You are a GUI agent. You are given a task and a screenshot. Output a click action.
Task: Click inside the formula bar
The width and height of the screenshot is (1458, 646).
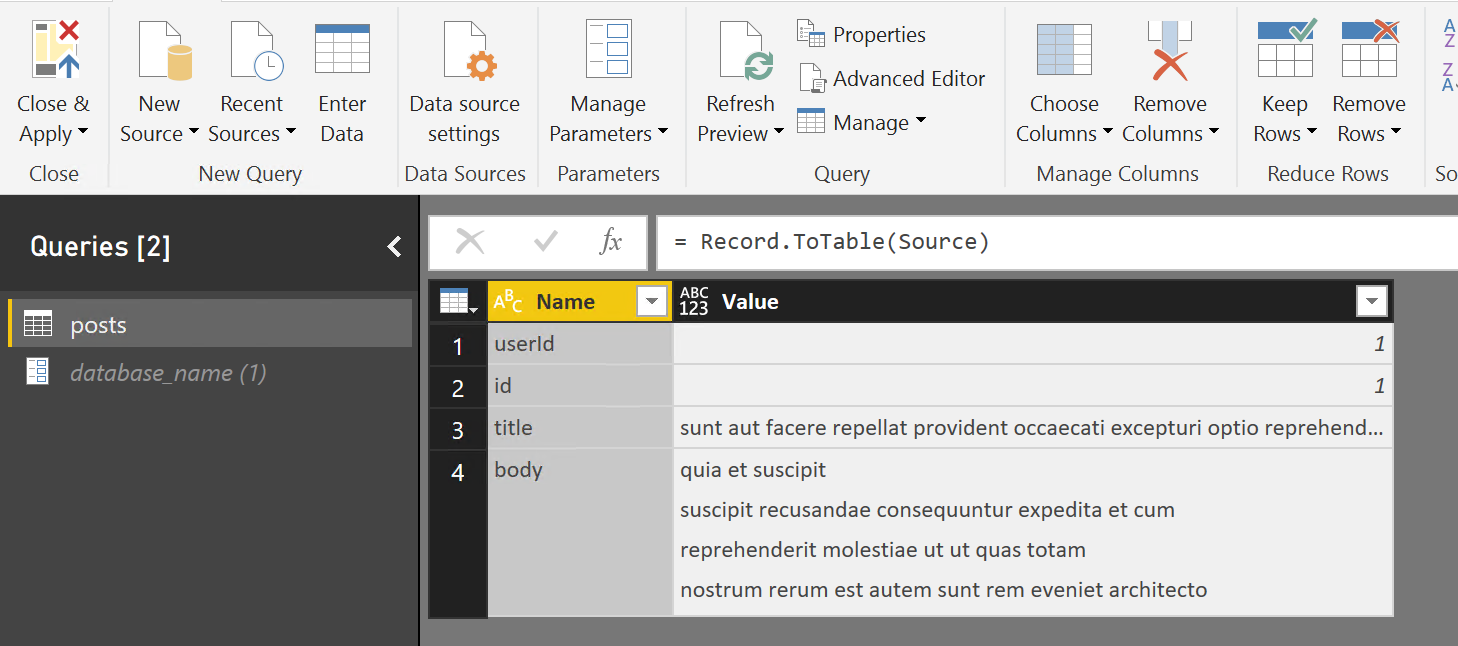[1050, 242]
